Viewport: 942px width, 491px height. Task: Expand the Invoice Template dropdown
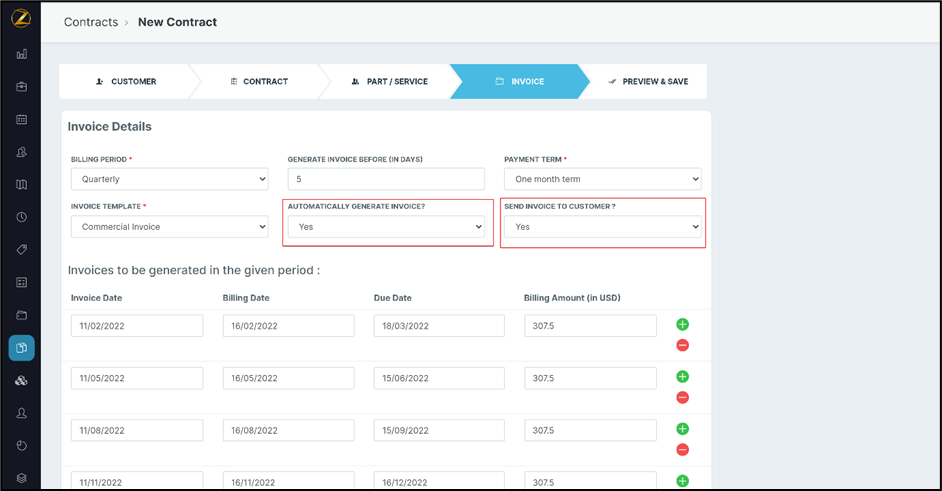tap(169, 227)
